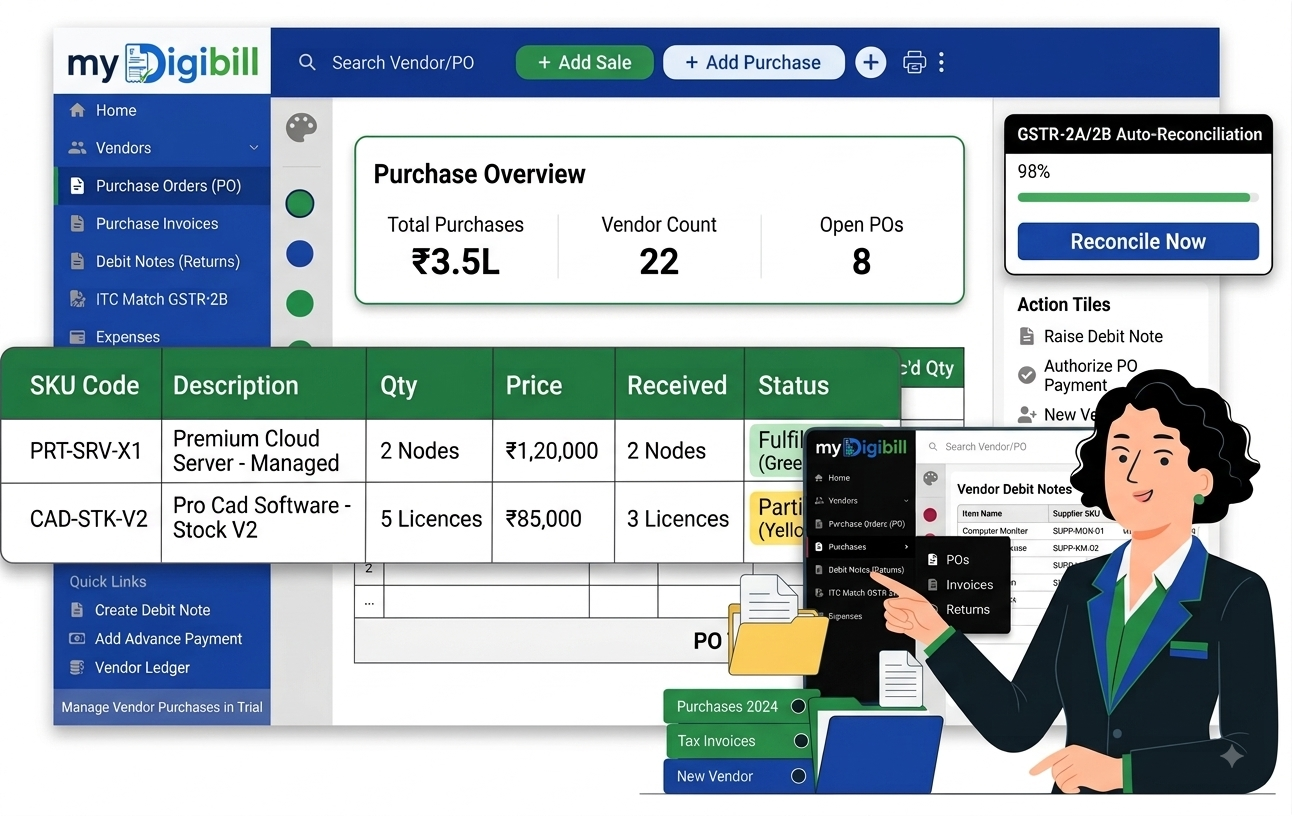This screenshot has width=1292, height=816.
Task: Click the Create Debit Note icon
Action: [76, 610]
